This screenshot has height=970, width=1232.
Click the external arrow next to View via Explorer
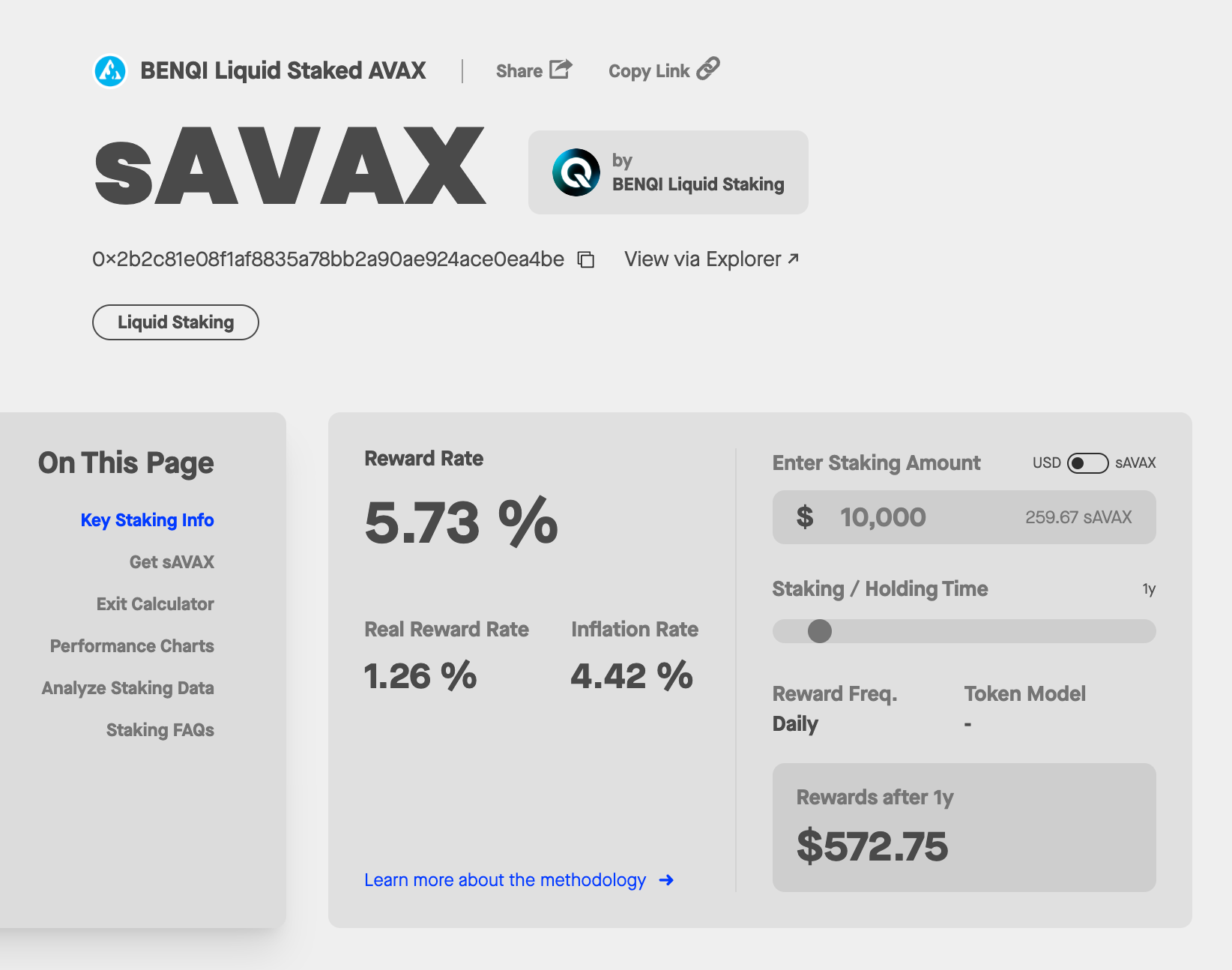[794, 259]
